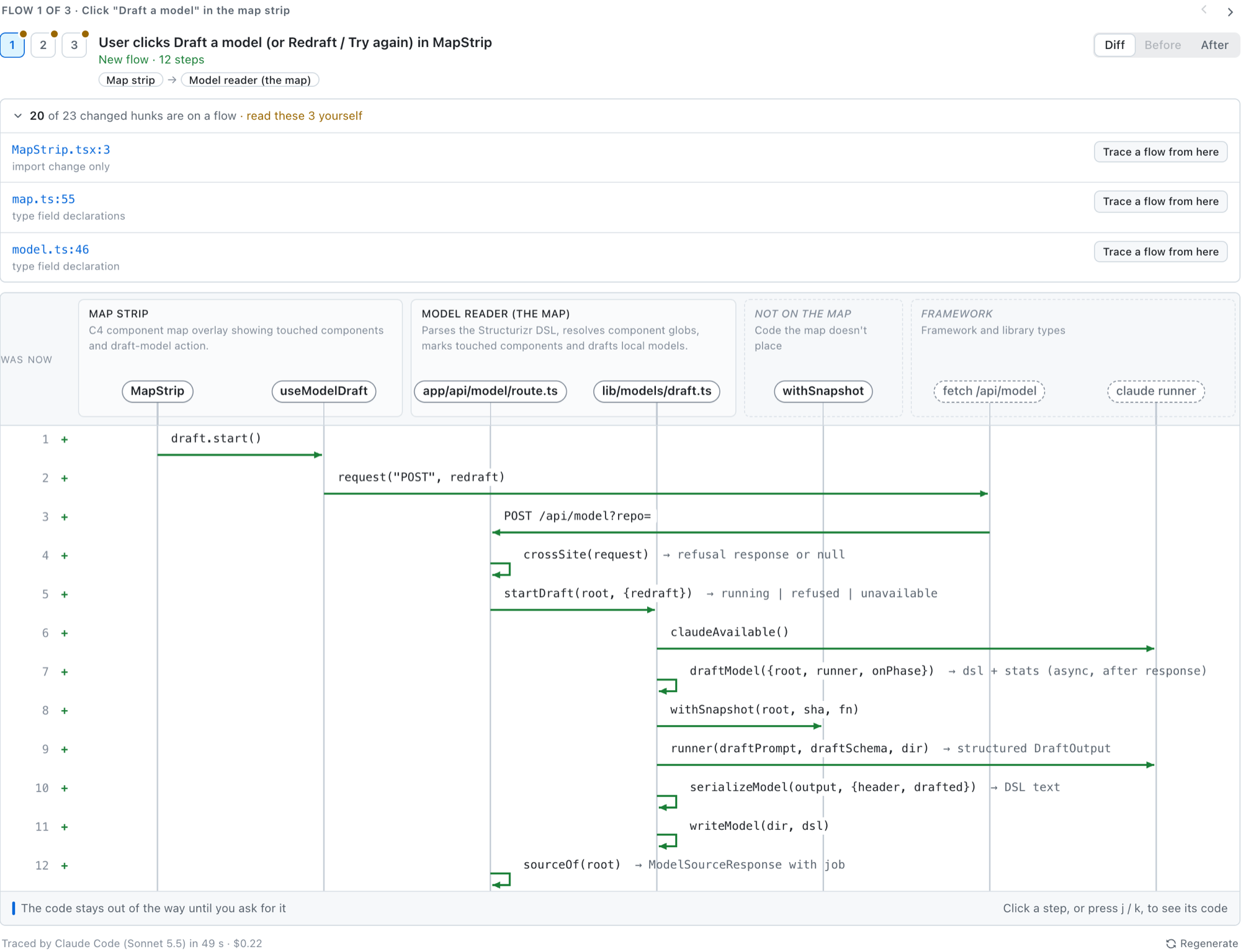Click the Model reader (the map) chip
The height and width of the screenshot is (952, 1241).
coord(250,80)
